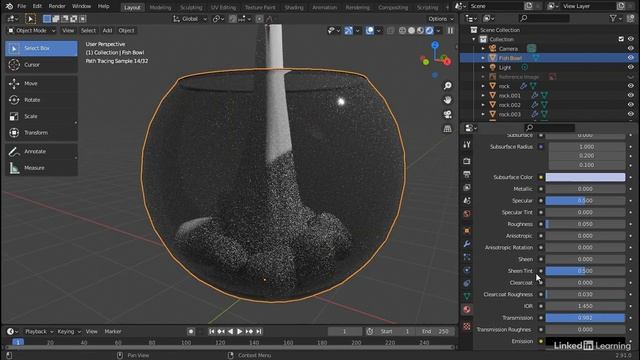The image size is (640, 360).
Task: Toggle Collection exclude checkbox
Action: 621,39
